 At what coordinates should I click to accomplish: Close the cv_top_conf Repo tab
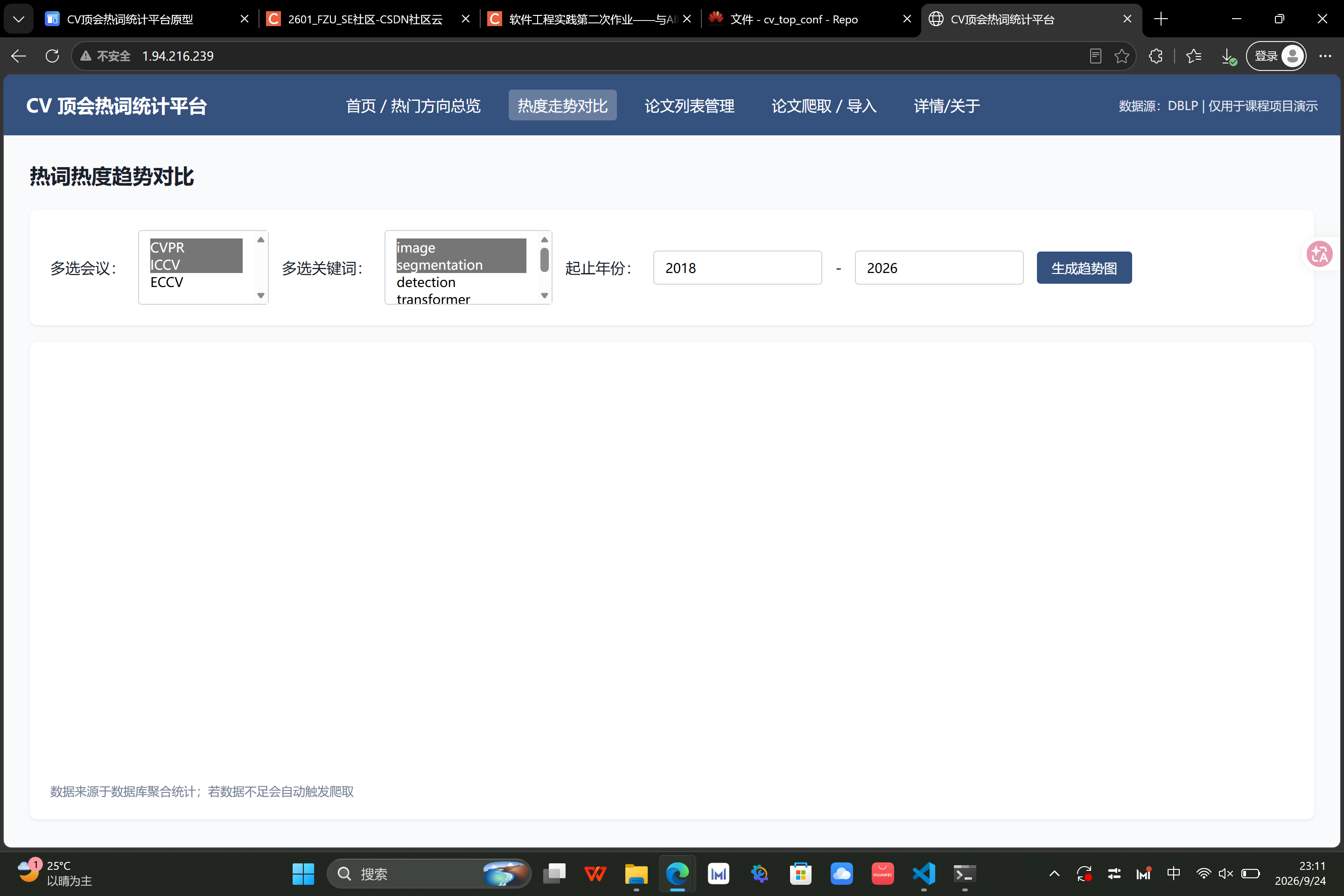pos(907,19)
